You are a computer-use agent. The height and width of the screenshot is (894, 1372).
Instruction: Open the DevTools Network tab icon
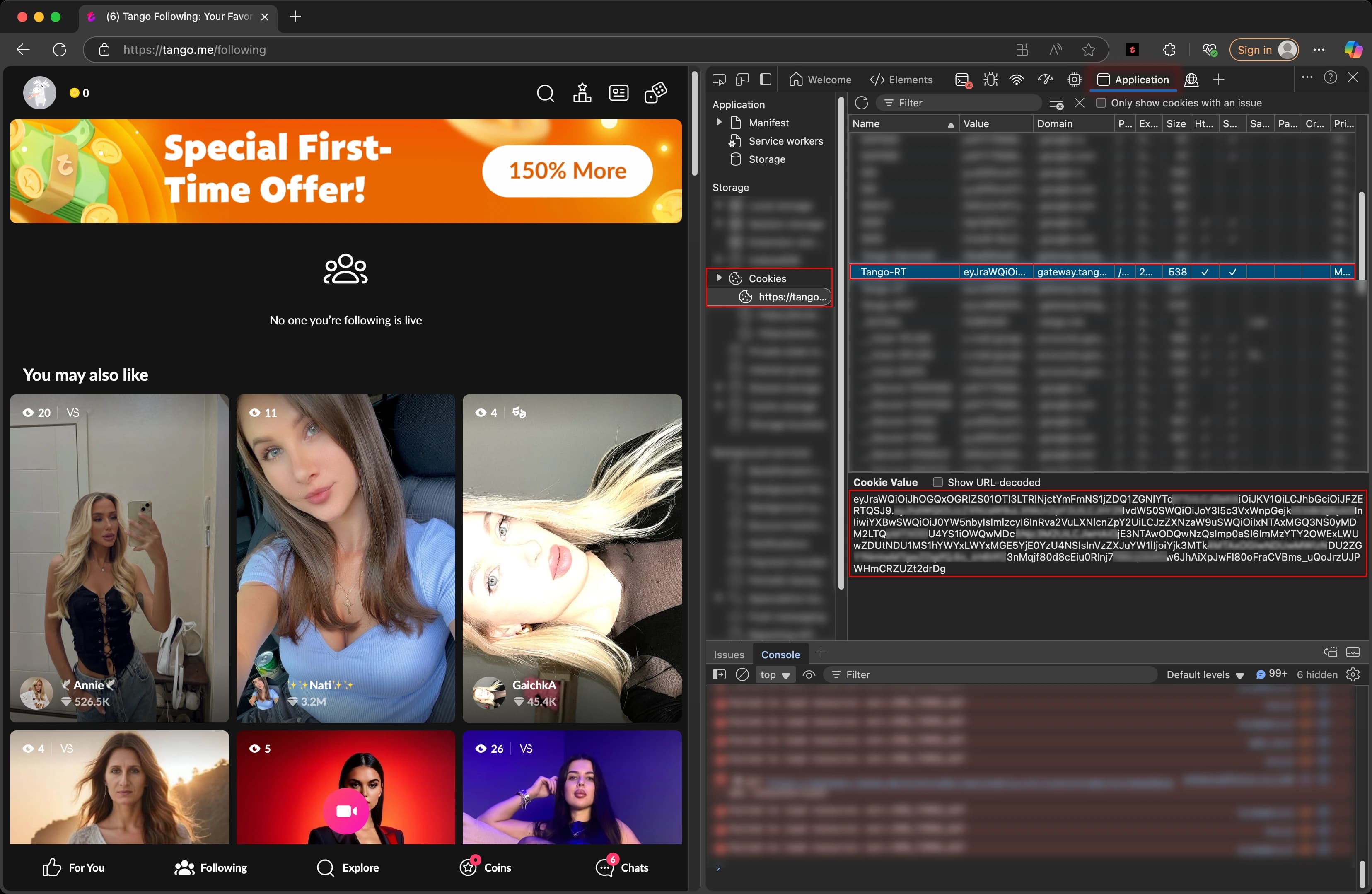1016,80
